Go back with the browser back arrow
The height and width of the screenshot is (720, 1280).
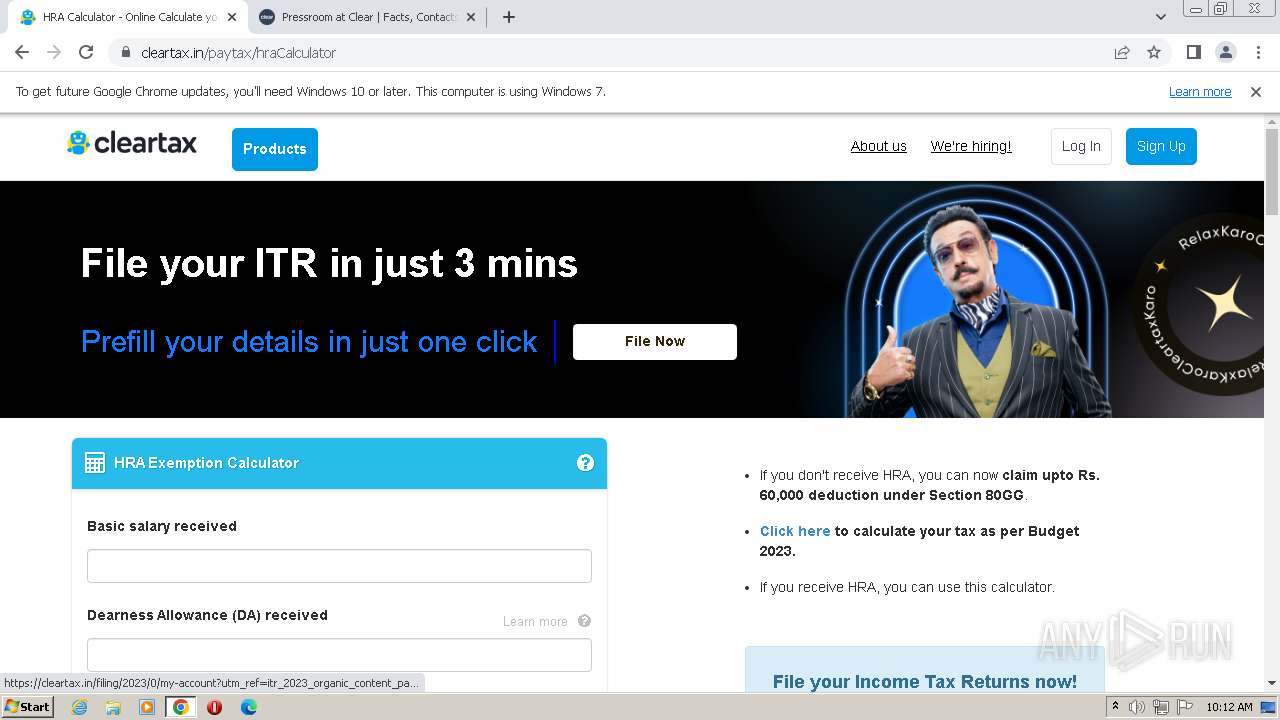tap(22, 52)
